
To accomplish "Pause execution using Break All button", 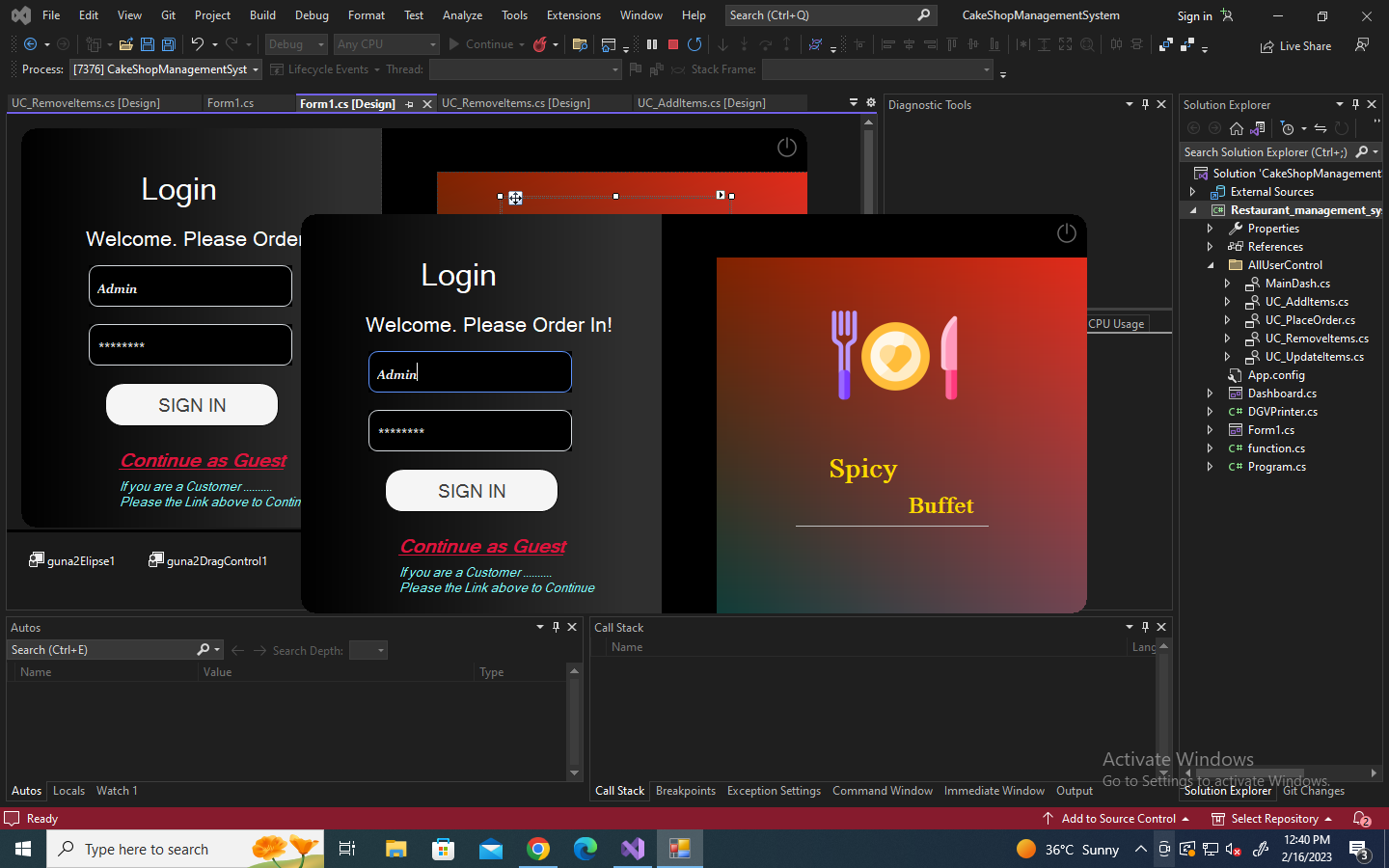I will (x=652, y=44).
